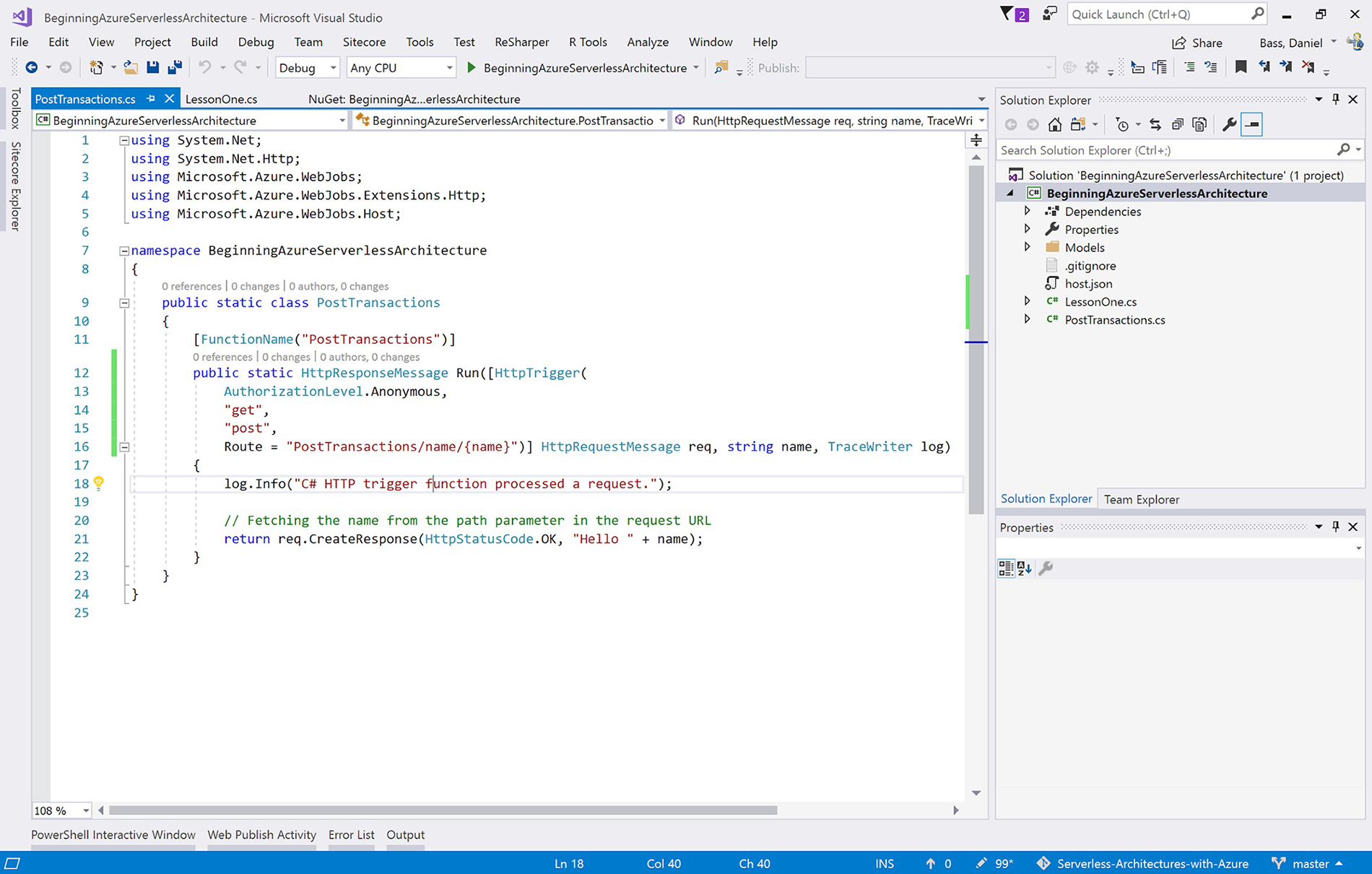Collapse the PostTransactions class at line 9
Screen dimensions: 1372x874
[x=124, y=303]
